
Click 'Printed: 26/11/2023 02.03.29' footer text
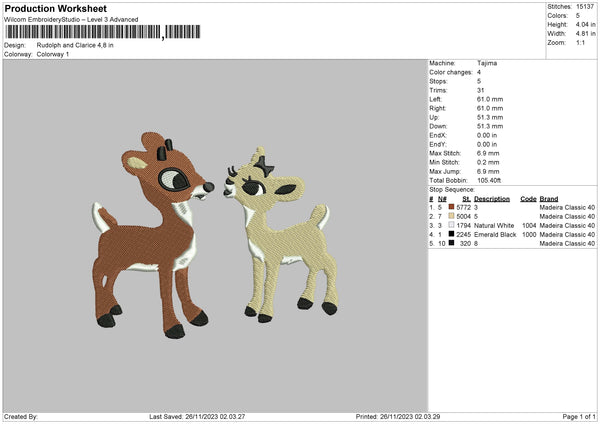(398, 417)
